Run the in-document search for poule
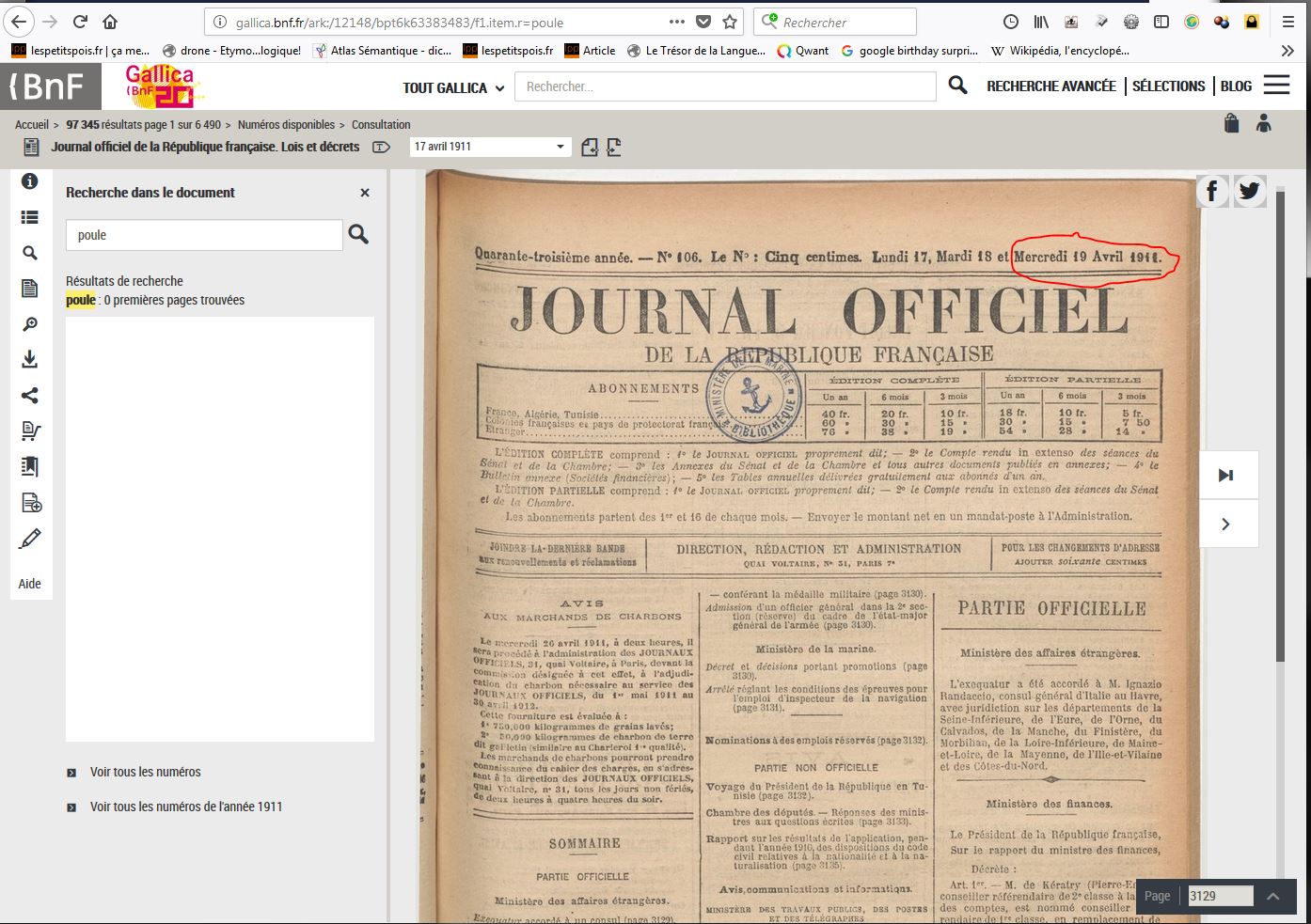Screen dimensions: 1311x924 (358, 235)
